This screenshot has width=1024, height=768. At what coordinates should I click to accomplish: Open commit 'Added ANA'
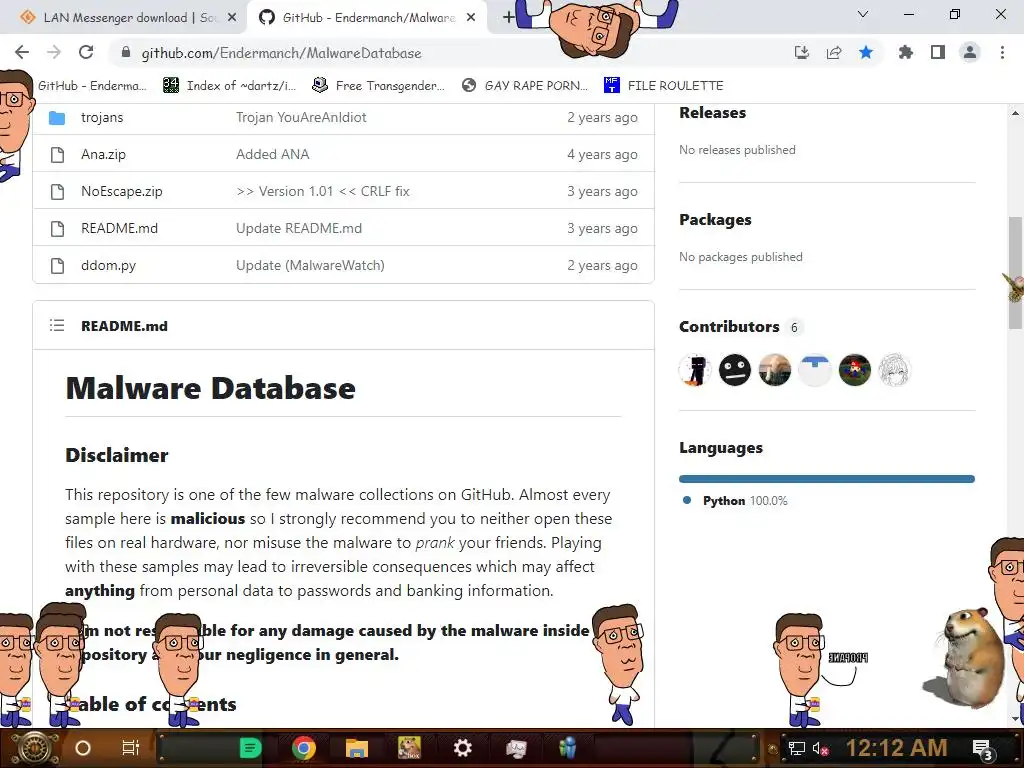point(272,155)
